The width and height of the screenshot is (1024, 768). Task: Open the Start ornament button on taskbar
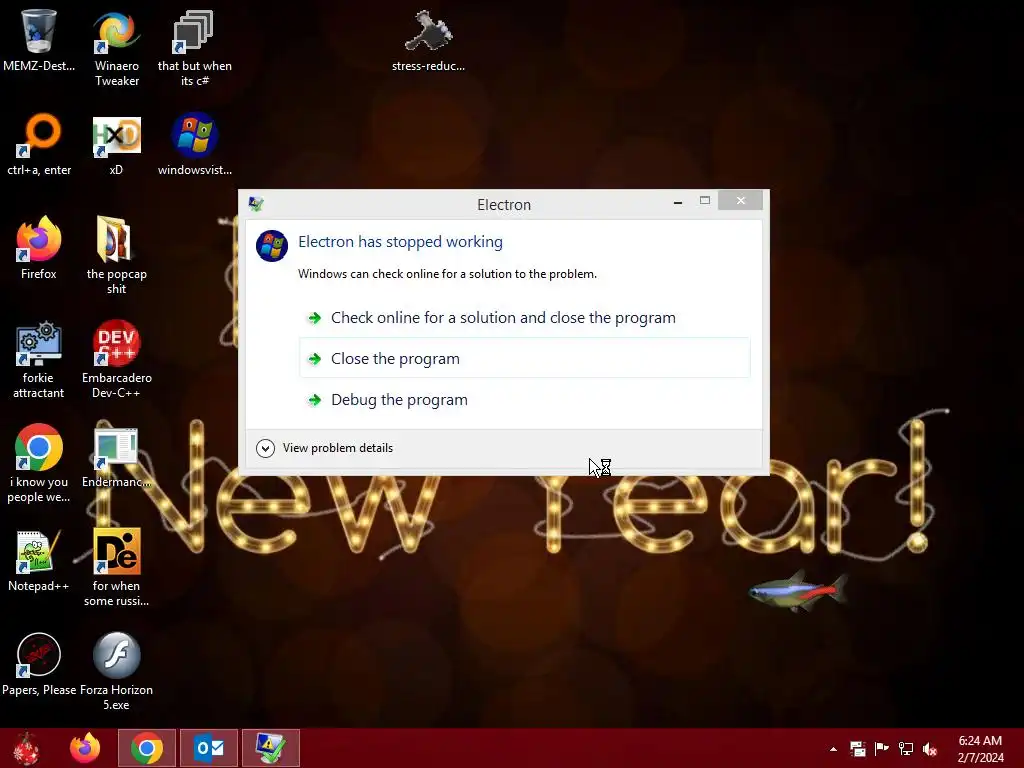tap(26, 748)
